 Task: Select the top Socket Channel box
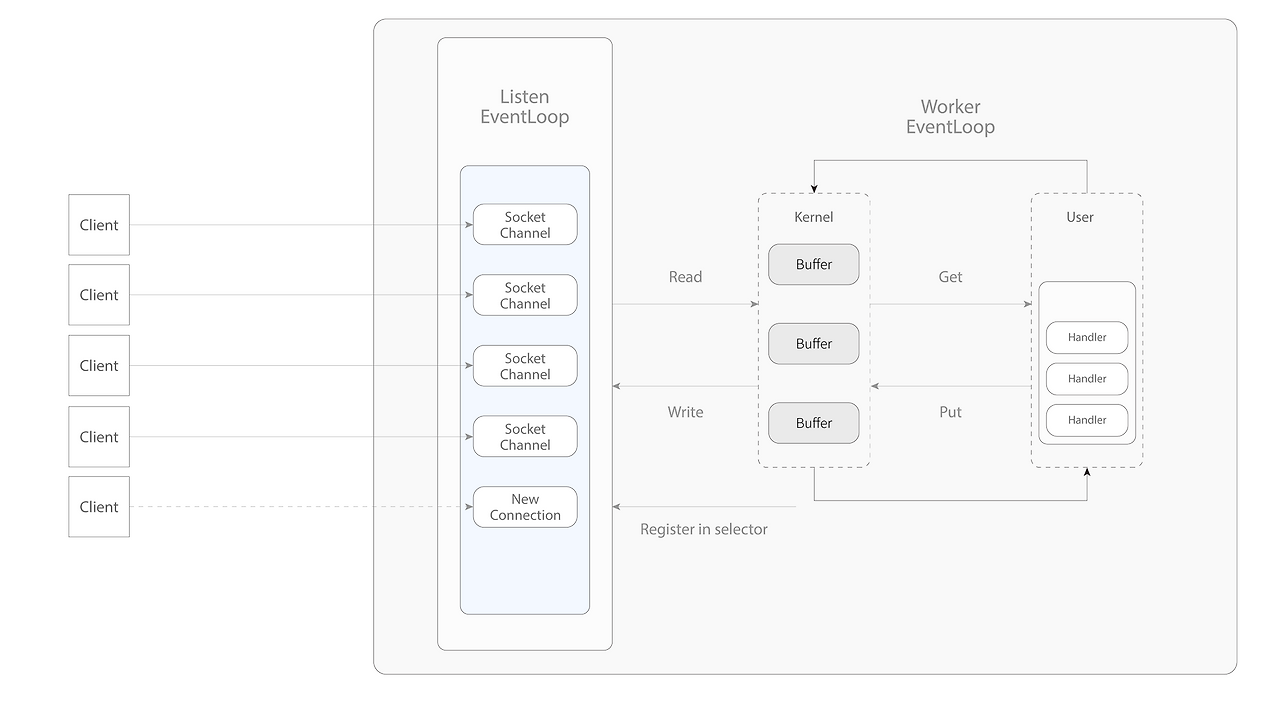click(x=525, y=225)
